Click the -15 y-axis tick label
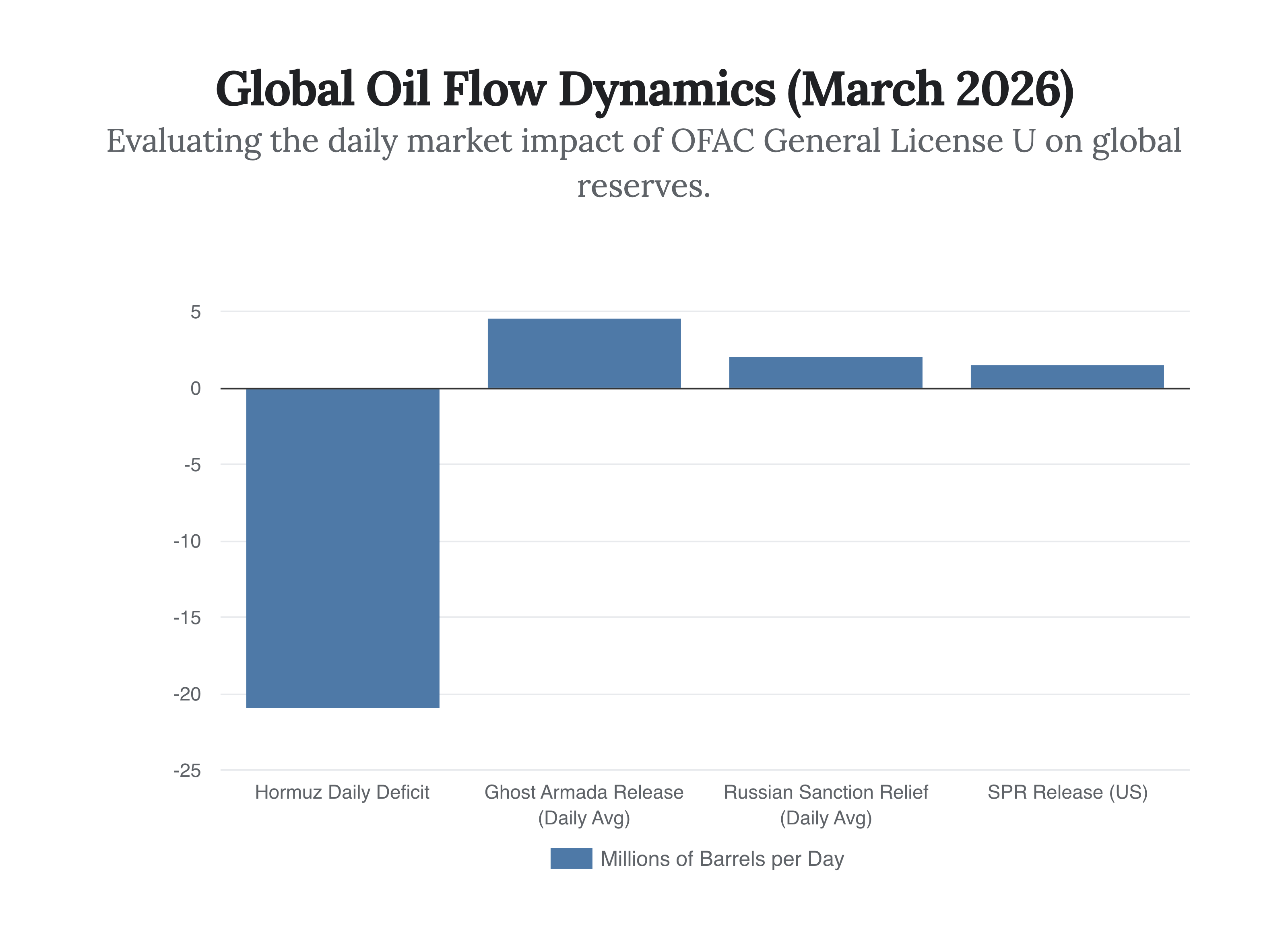This screenshot has height=927, width=1288. coord(188,618)
